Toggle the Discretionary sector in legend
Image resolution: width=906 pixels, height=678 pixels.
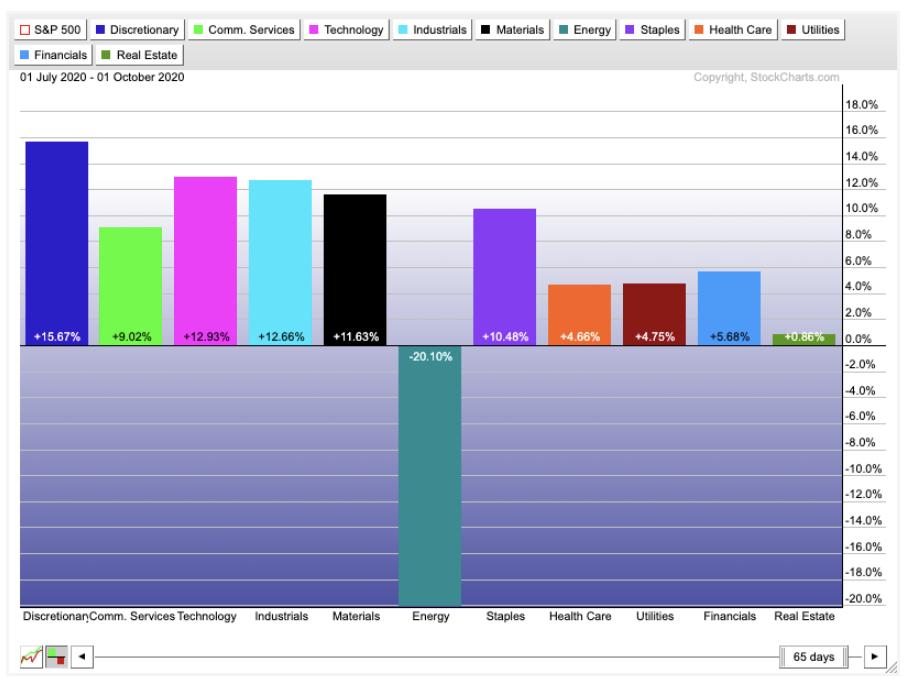[137, 30]
